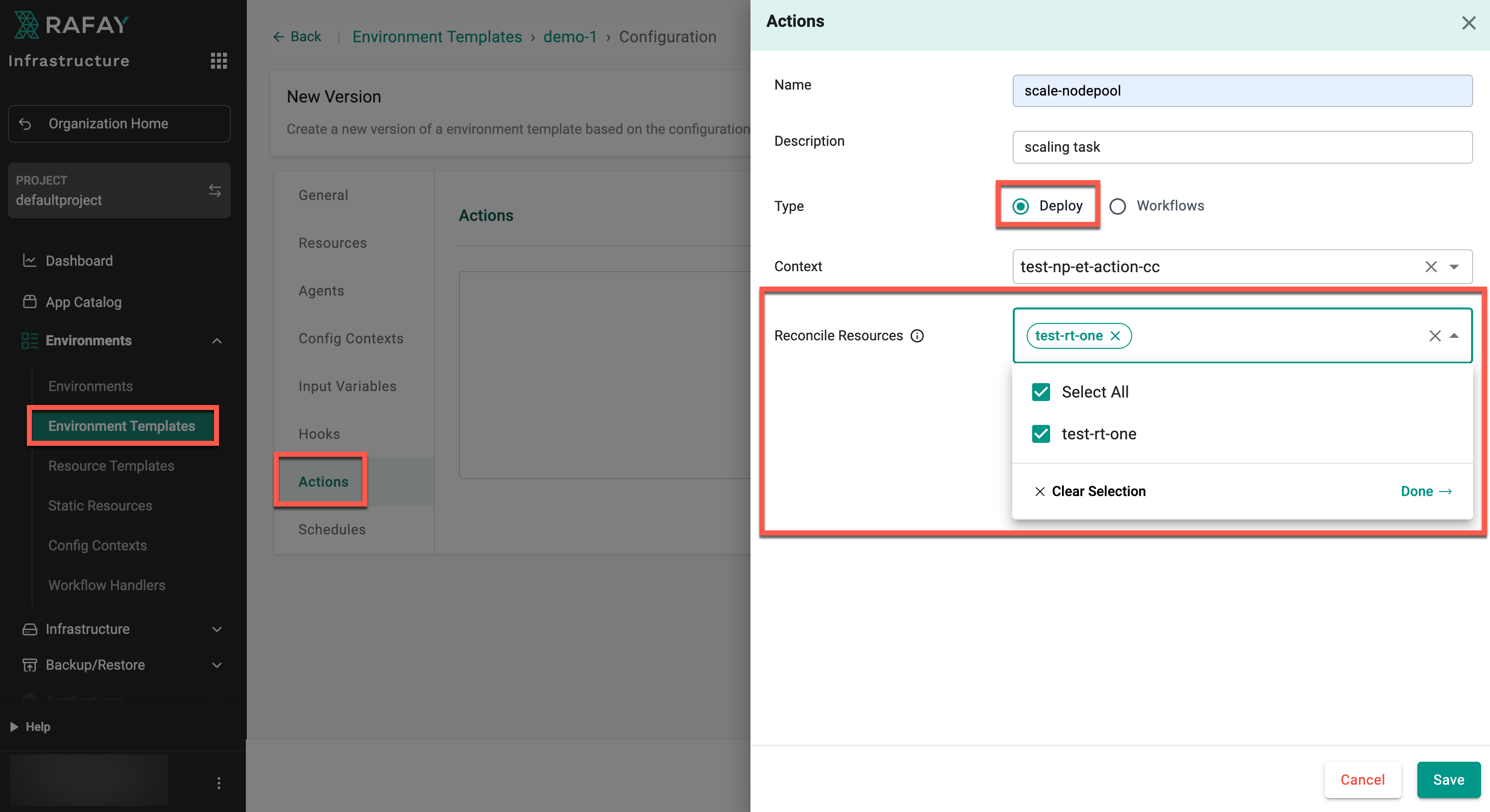1490x812 pixels.
Task: Toggle the Select All checkbox
Action: click(1041, 392)
